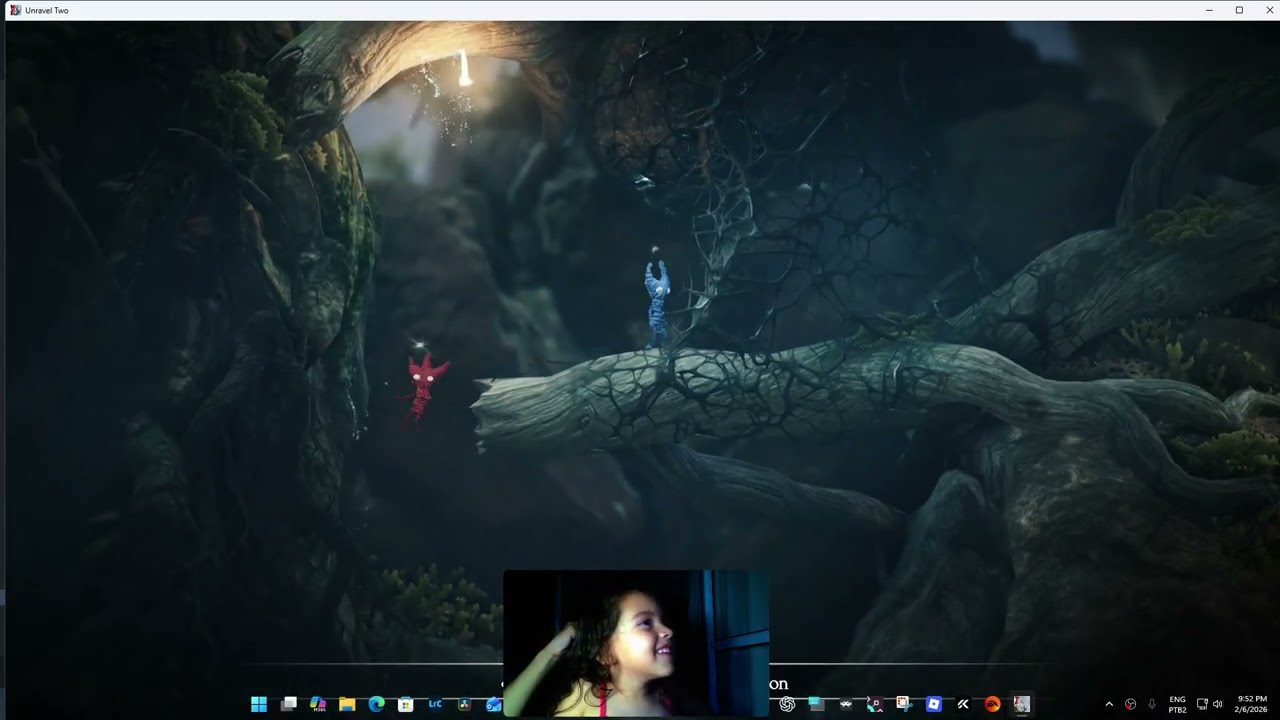Open File Explorer from the taskbar
The height and width of the screenshot is (720, 1280).
click(347, 704)
